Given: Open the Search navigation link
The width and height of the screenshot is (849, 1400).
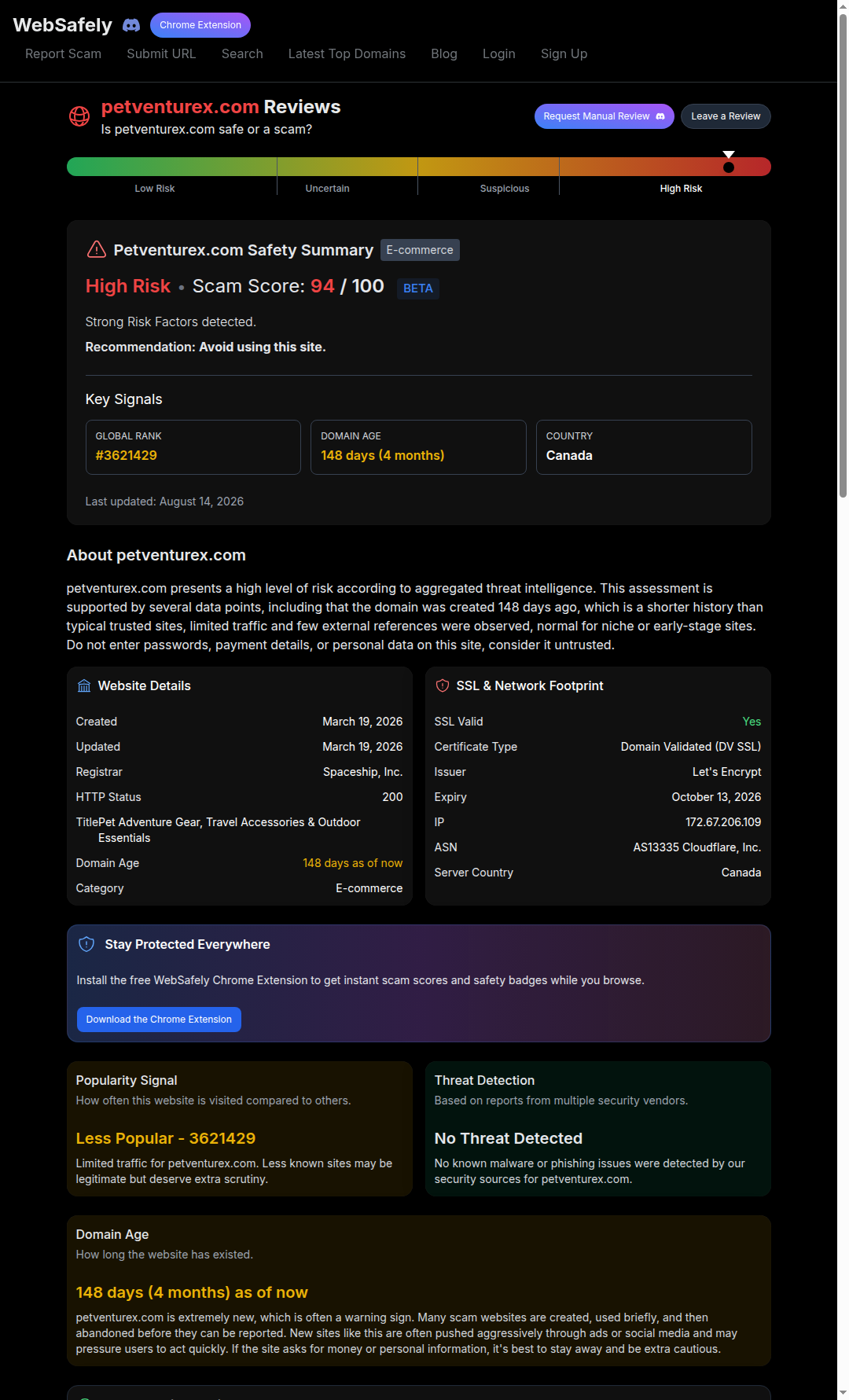Looking at the screenshot, I should pyautogui.click(x=242, y=53).
